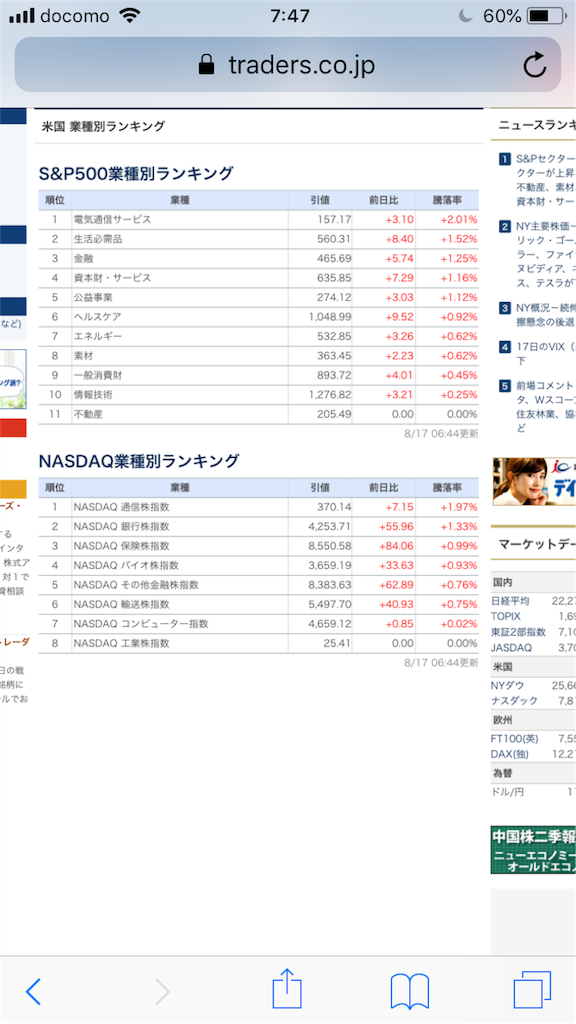The width and height of the screenshot is (576, 1024).
Task: Tap the +2.01% change rate cell
Action: tap(458, 219)
